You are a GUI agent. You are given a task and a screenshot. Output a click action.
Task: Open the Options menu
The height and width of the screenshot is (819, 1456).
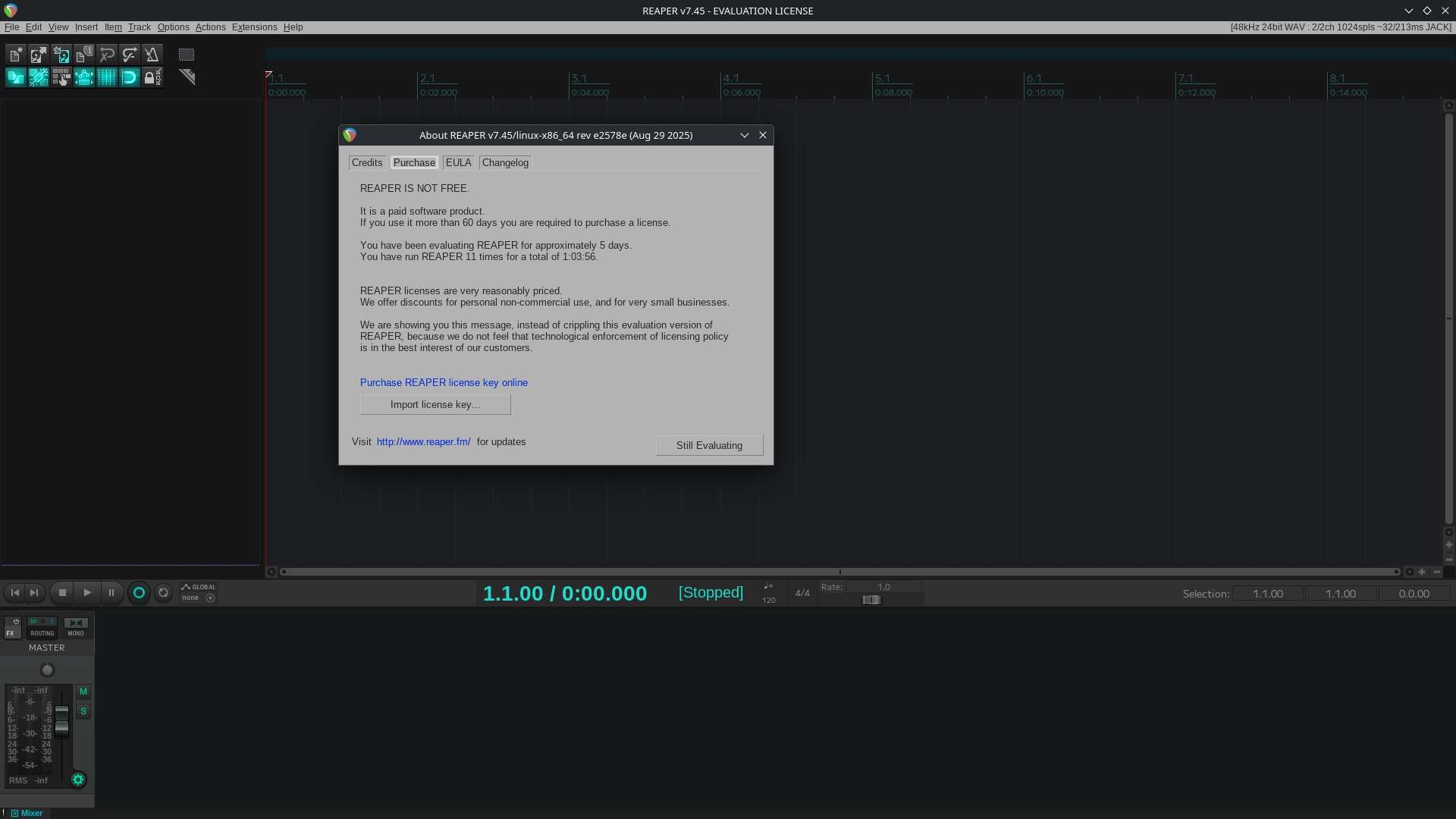click(173, 27)
